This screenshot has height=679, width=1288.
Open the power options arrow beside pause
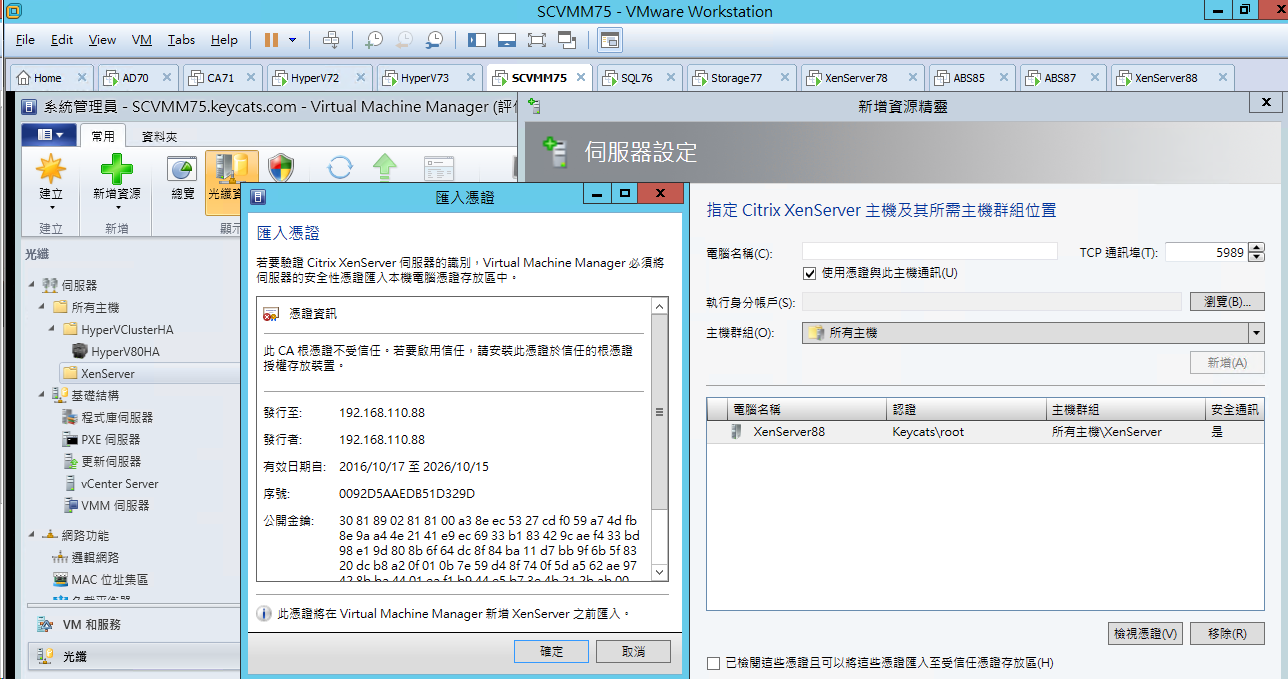point(292,40)
